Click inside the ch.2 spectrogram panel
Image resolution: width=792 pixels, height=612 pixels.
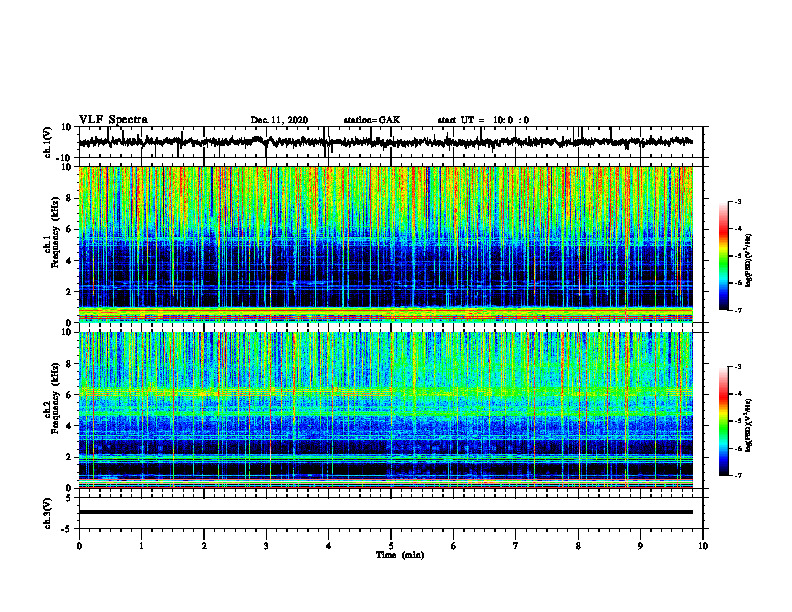tap(385, 410)
